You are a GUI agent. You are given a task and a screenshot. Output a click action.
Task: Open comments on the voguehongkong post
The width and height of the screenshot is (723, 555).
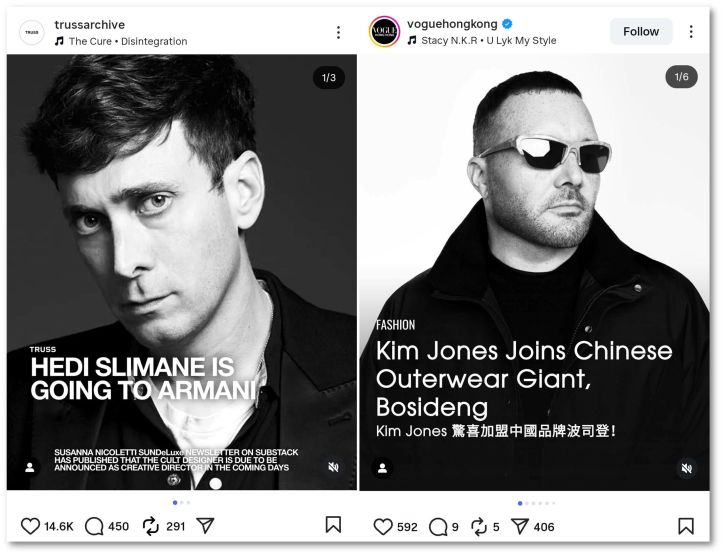(x=438, y=526)
